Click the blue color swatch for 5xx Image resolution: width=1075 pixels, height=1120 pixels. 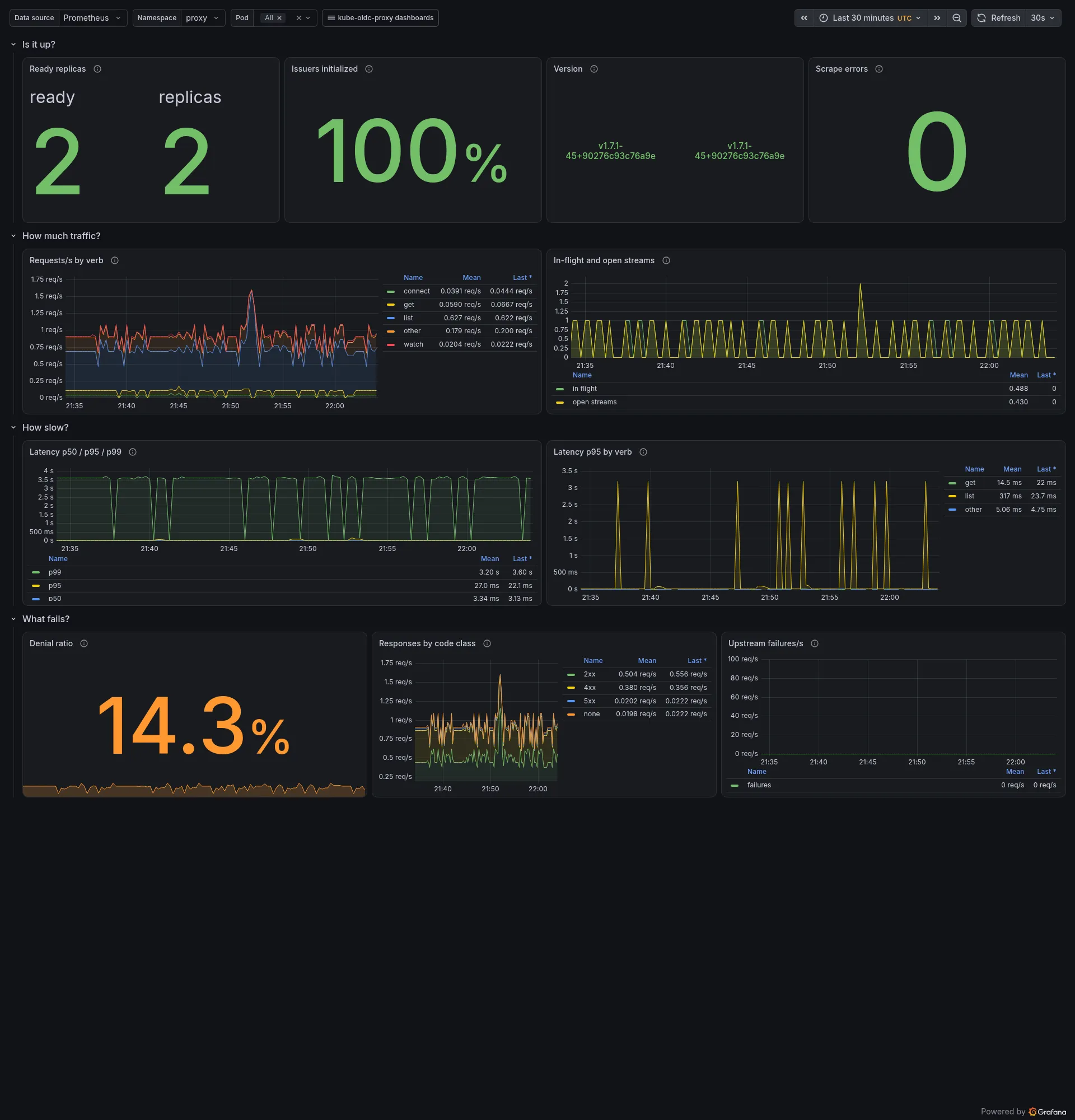pyautogui.click(x=571, y=701)
